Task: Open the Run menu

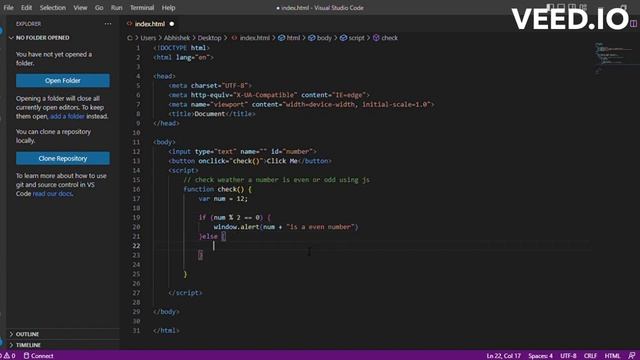Action: click(116, 8)
